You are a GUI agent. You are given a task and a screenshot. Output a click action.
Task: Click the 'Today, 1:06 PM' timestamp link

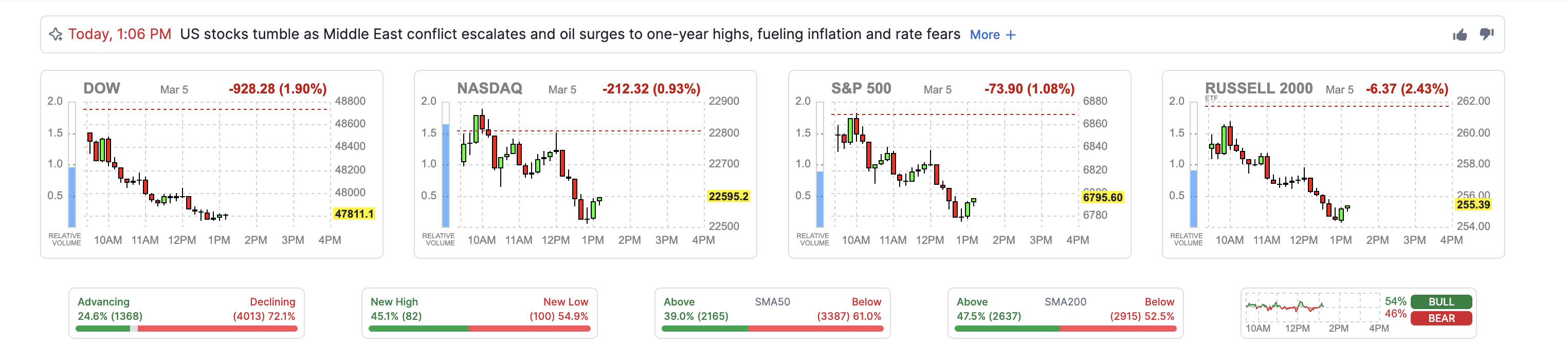(119, 34)
